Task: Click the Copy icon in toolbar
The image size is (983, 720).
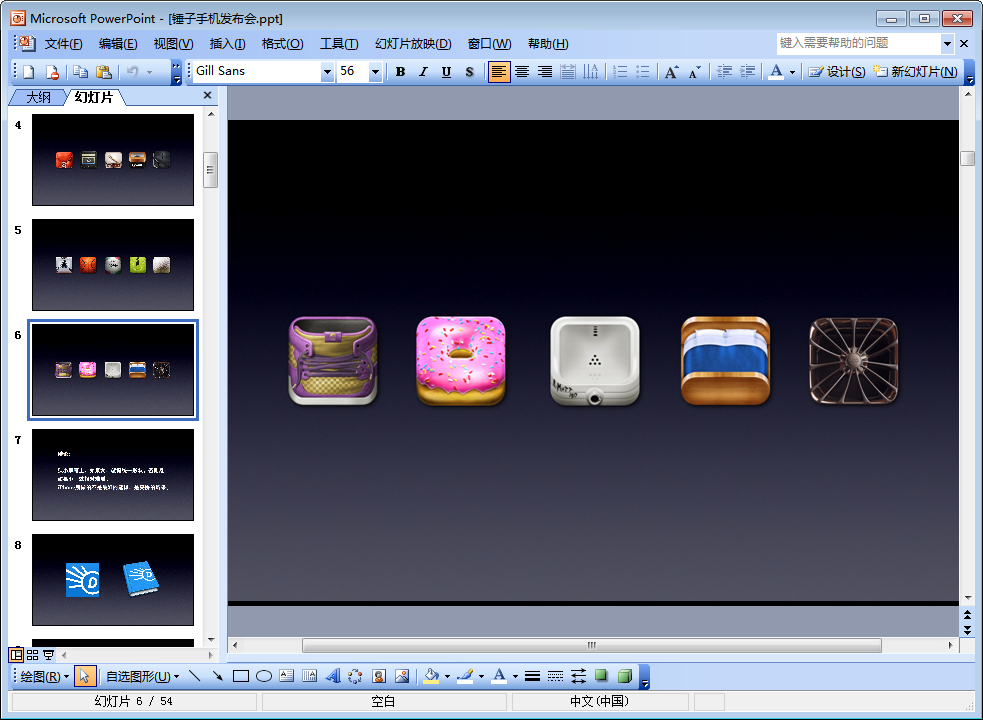Action: coord(80,71)
